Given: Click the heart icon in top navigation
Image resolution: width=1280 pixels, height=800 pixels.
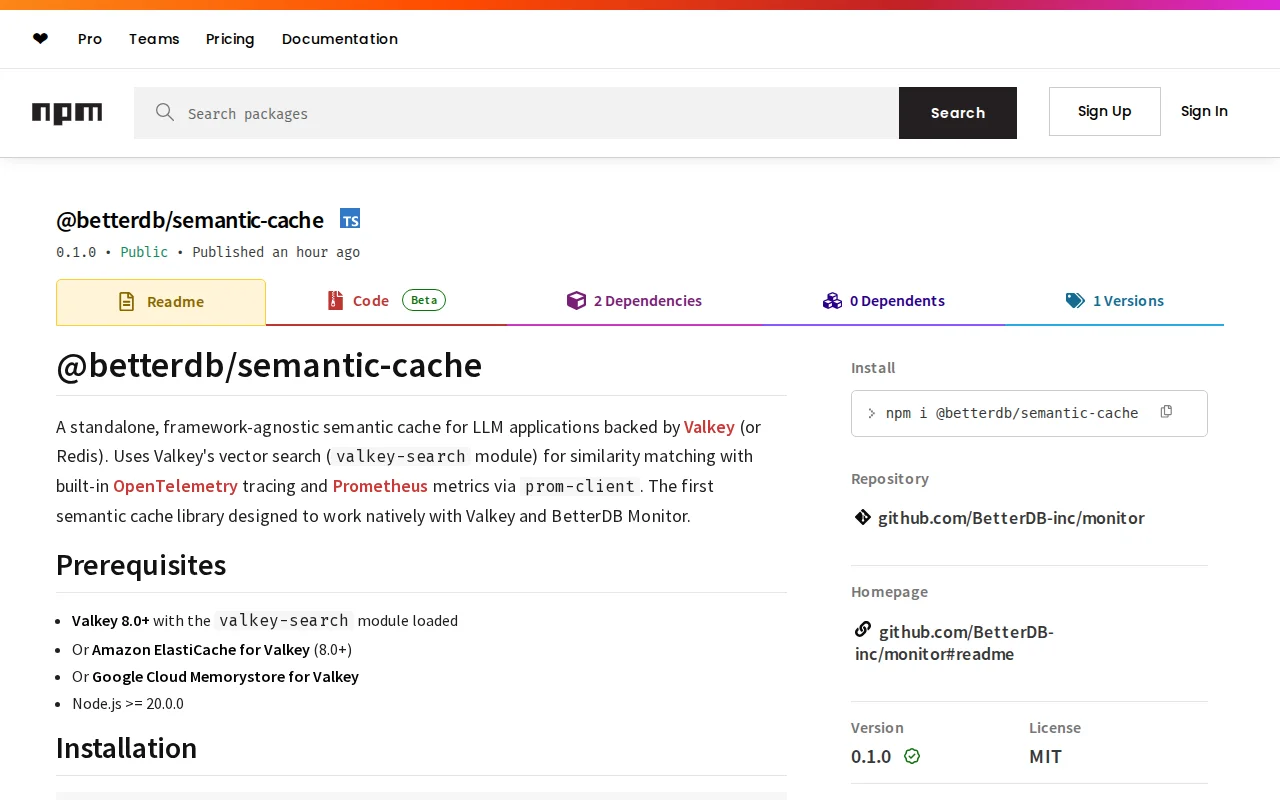Looking at the screenshot, I should click(x=40, y=39).
